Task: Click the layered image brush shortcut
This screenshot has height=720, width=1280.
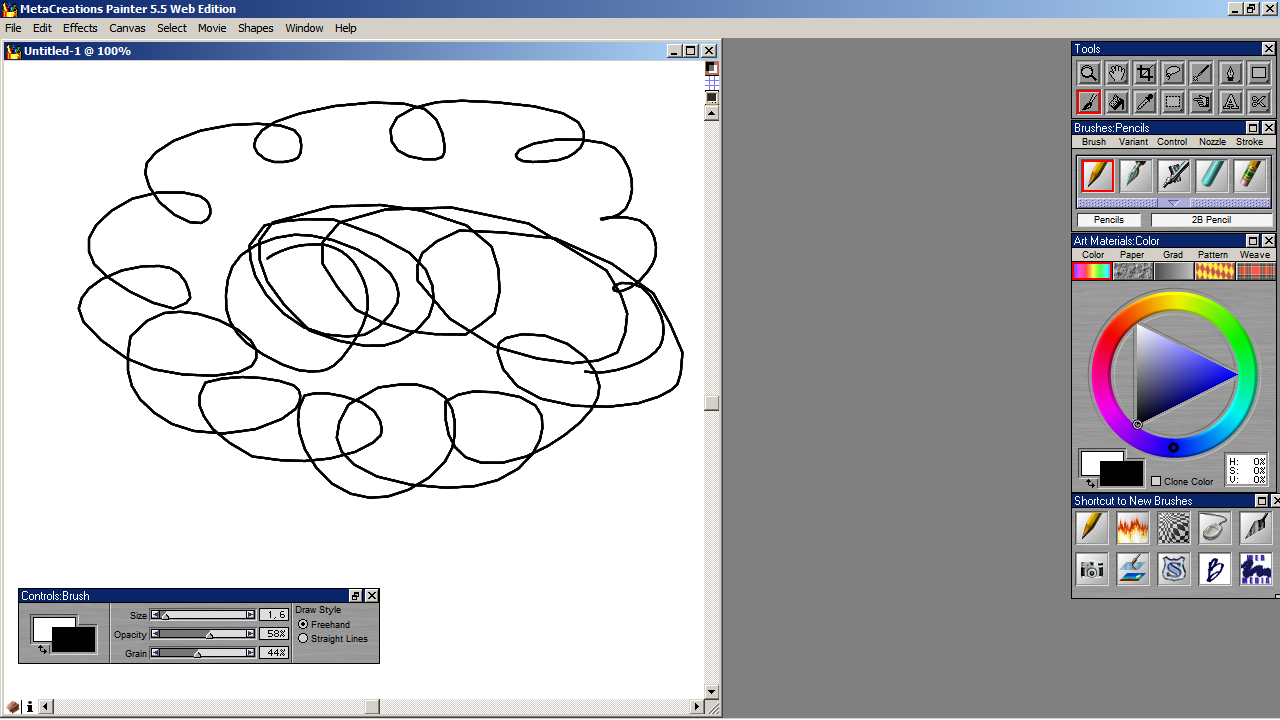Action: [1133, 569]
